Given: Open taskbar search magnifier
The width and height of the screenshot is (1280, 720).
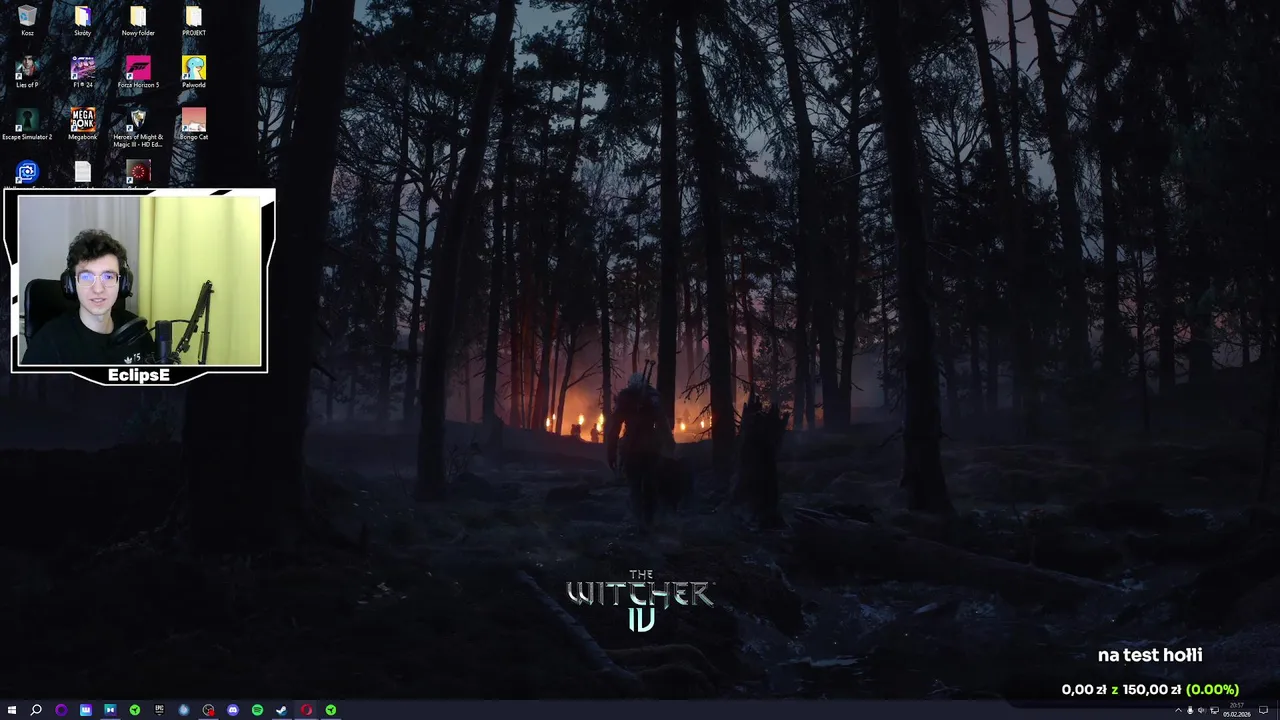Looking at the screenshot, I should click(36, 710).
